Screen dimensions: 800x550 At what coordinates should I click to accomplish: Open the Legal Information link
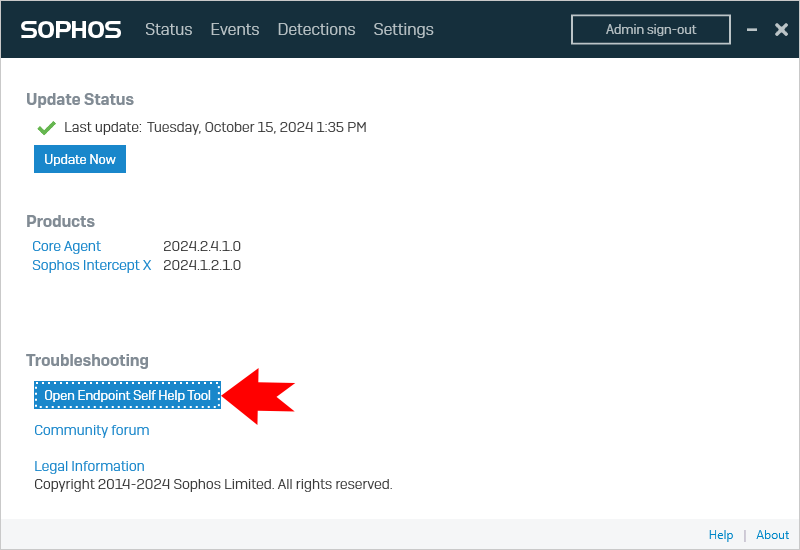coord(89,466)
